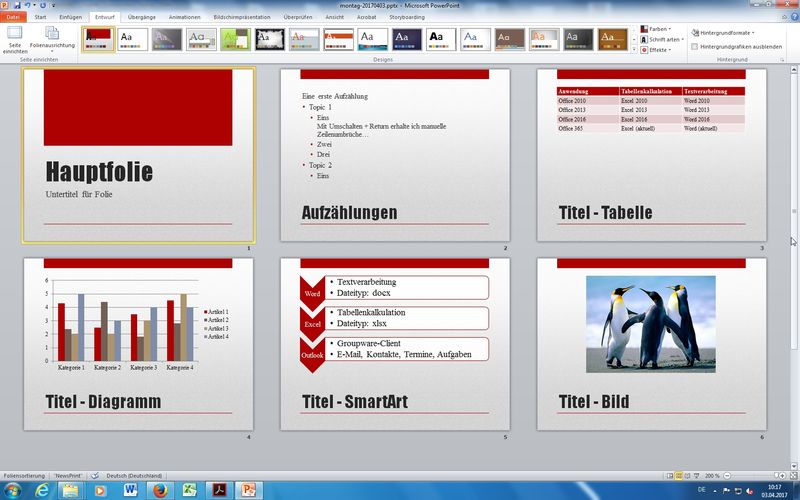Click the Redo icon in the quick access toolbar

click(42, 5)
